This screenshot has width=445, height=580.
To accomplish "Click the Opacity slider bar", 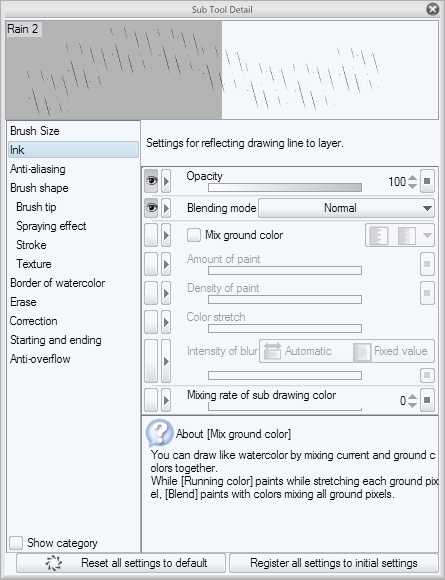I will pyautogui.click(x=285, y=187).
